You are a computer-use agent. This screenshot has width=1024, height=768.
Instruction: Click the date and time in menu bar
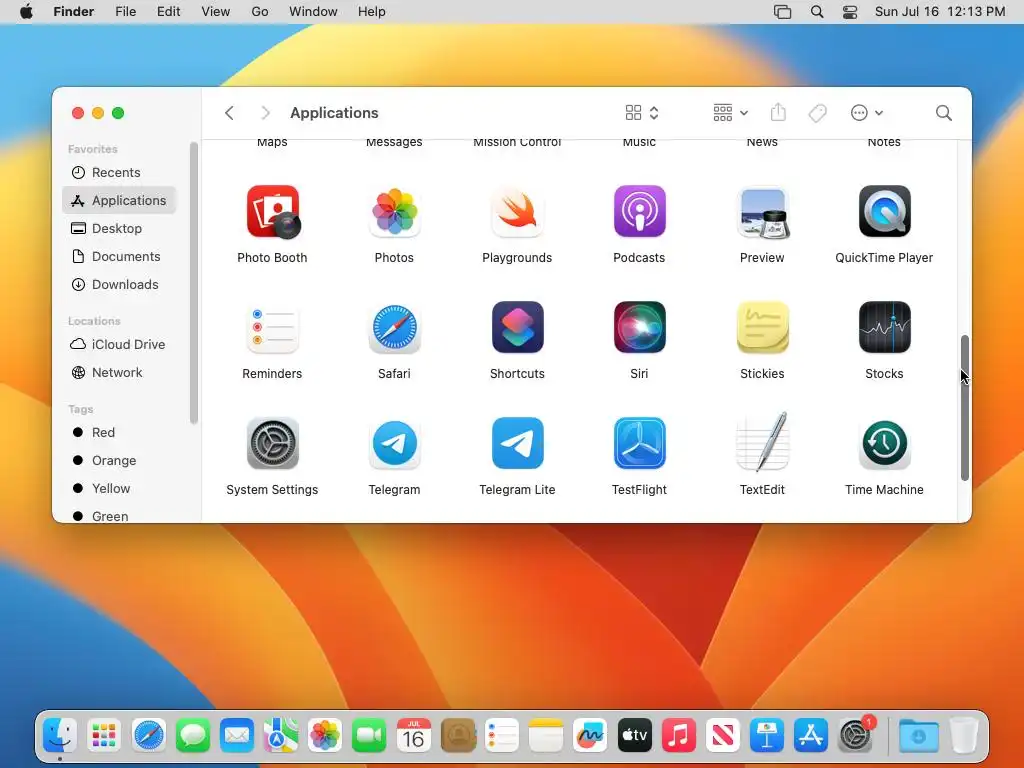[x=940, y=12]
